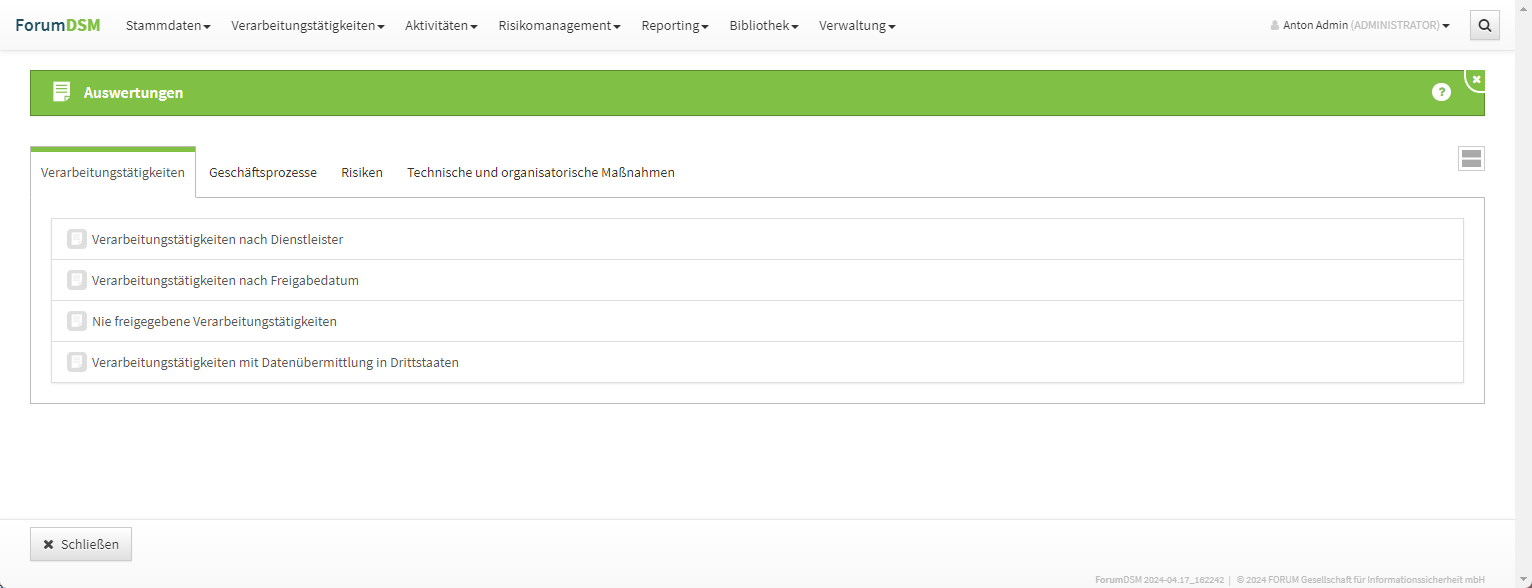The width and height of the screenshot is (1532, 588).
Task: Open Technische und organisatorische Maßnahmen tab
Action: 541,172
